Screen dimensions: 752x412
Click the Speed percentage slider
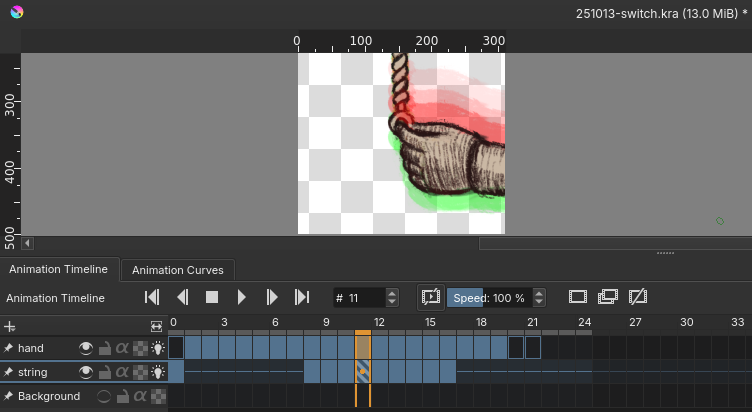[x=489, y=297]
